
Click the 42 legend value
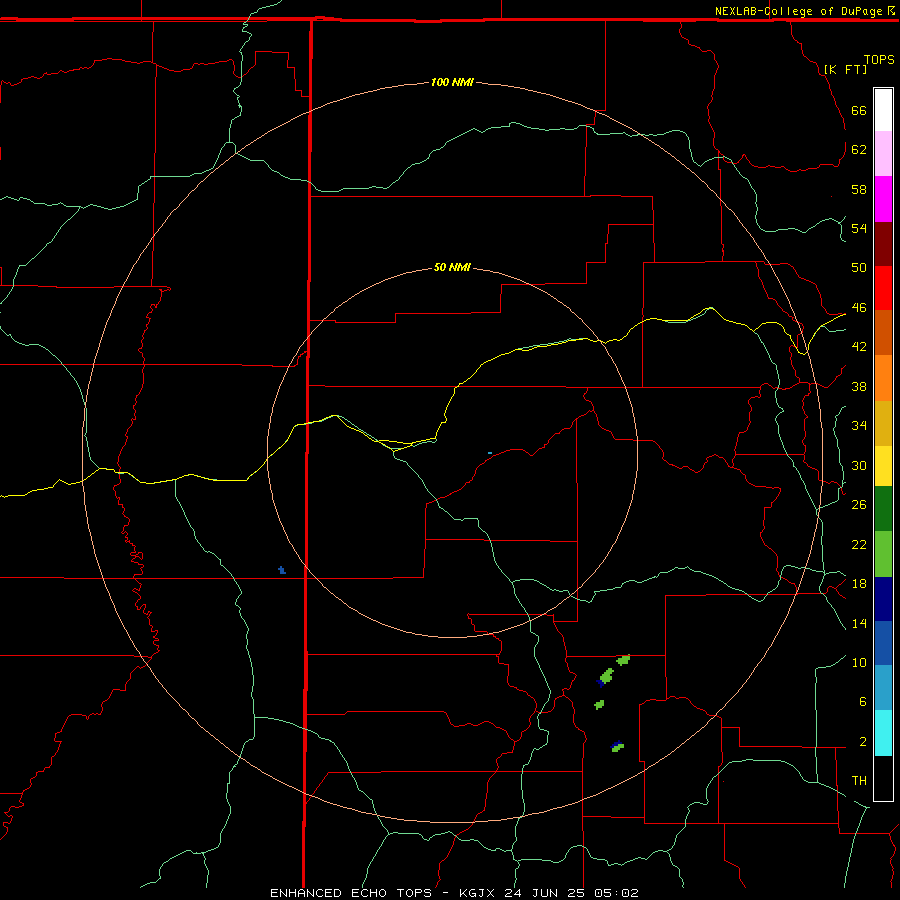click(859, 346)
